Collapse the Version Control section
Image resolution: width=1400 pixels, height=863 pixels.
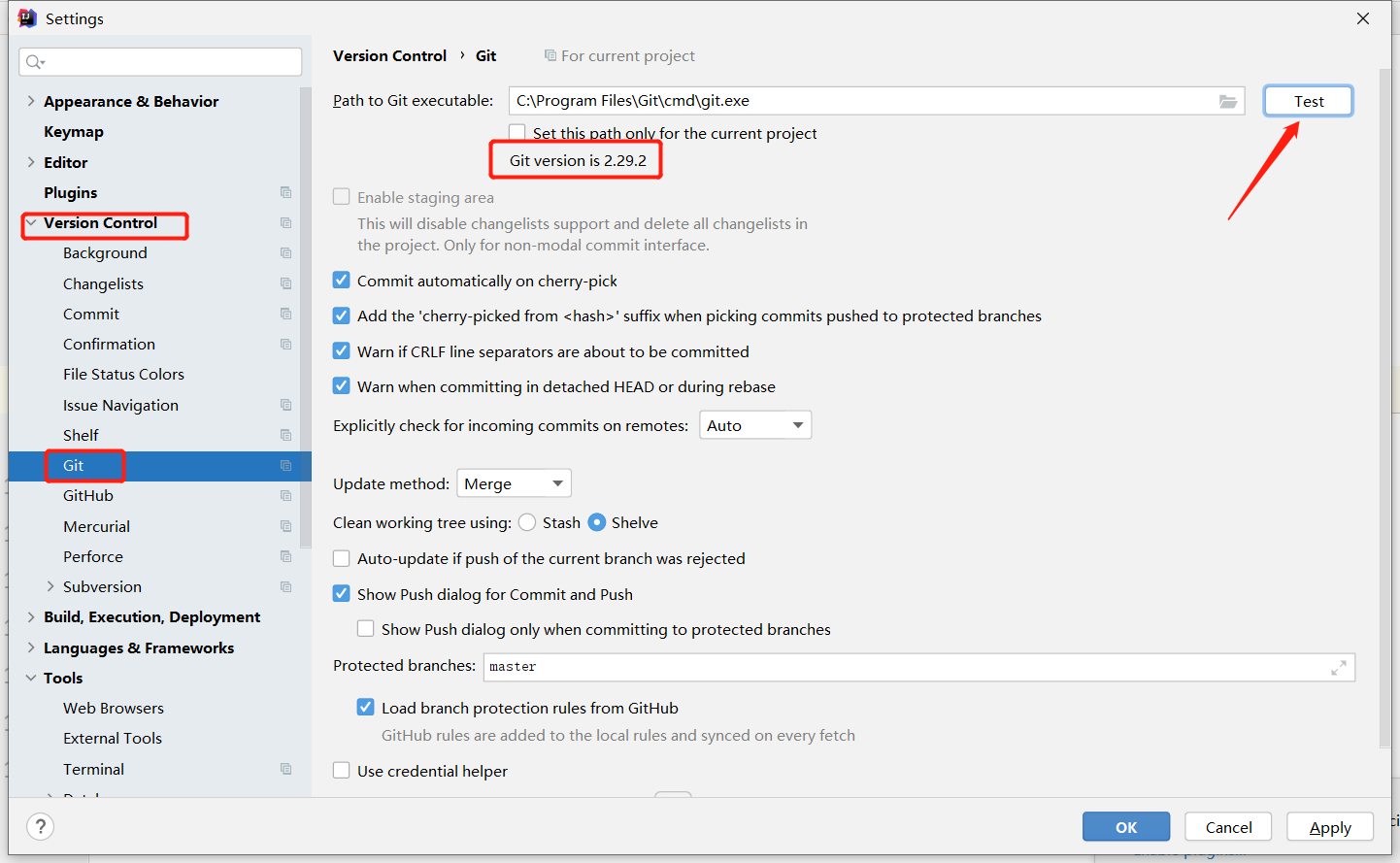point(31,223)
